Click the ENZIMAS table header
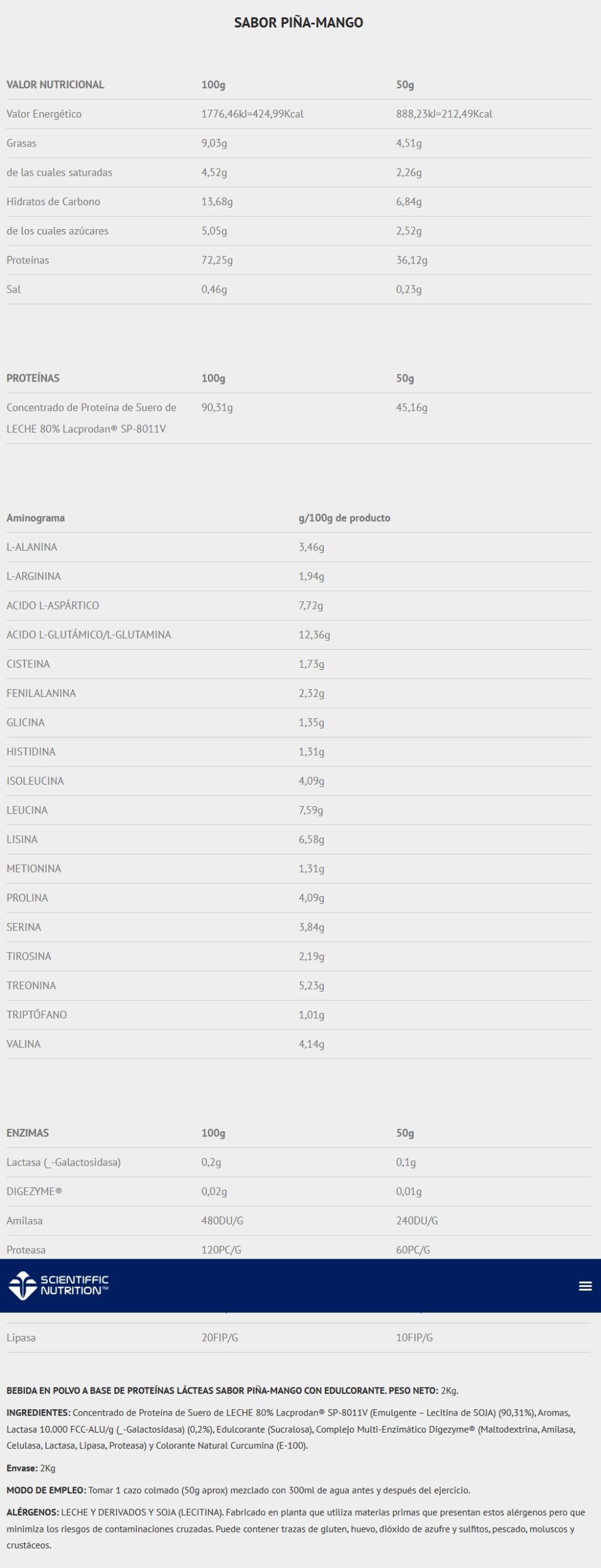This screenshot has height=1568, width=601. pyautogui.click(x=28, y=1133)
